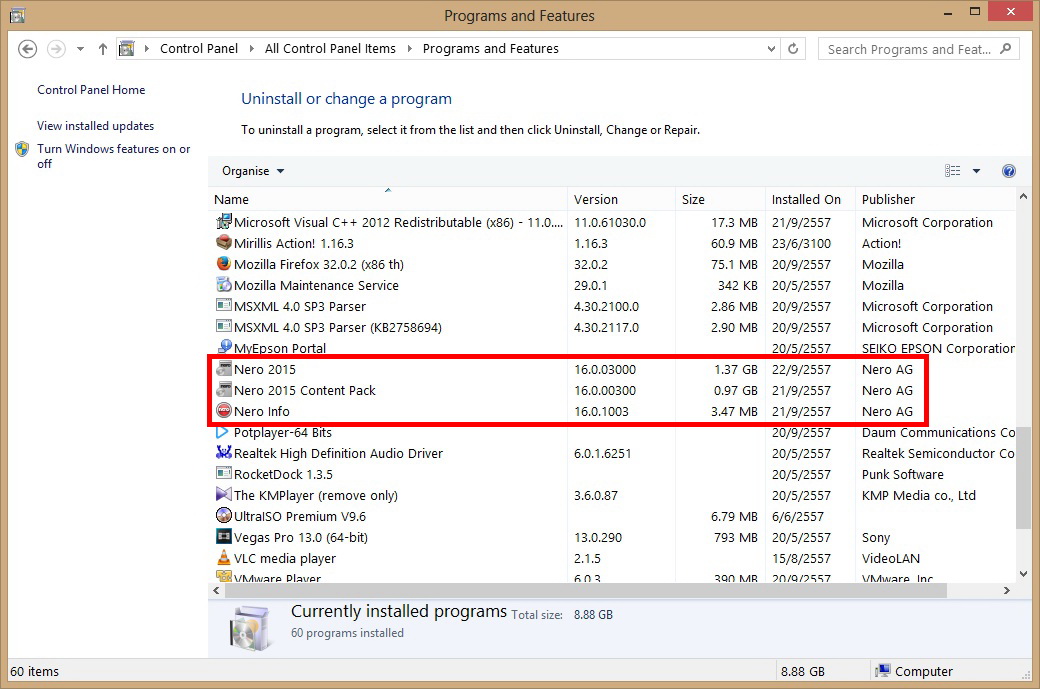The image size is (1040, 689).
Task: Click the installed programs thumbnail icon
Action: pos(249,627)
